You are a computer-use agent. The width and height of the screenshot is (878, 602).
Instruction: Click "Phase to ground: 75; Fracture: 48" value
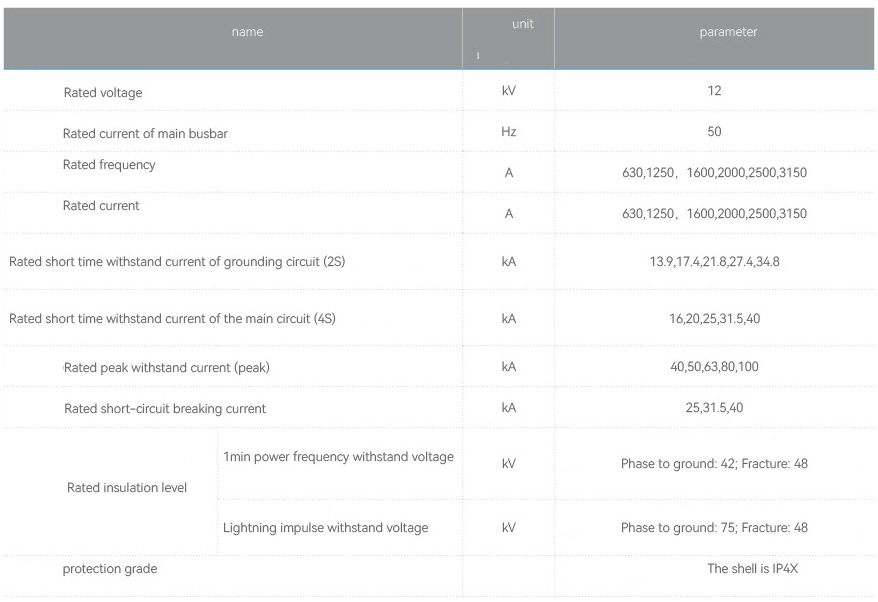[x=714, y=528]
